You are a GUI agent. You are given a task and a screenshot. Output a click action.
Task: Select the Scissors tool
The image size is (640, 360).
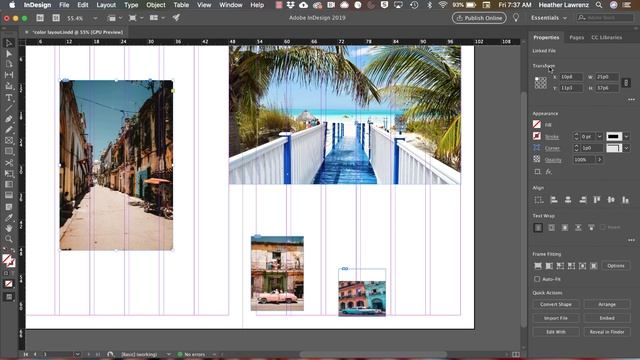(x=9, y=162)
